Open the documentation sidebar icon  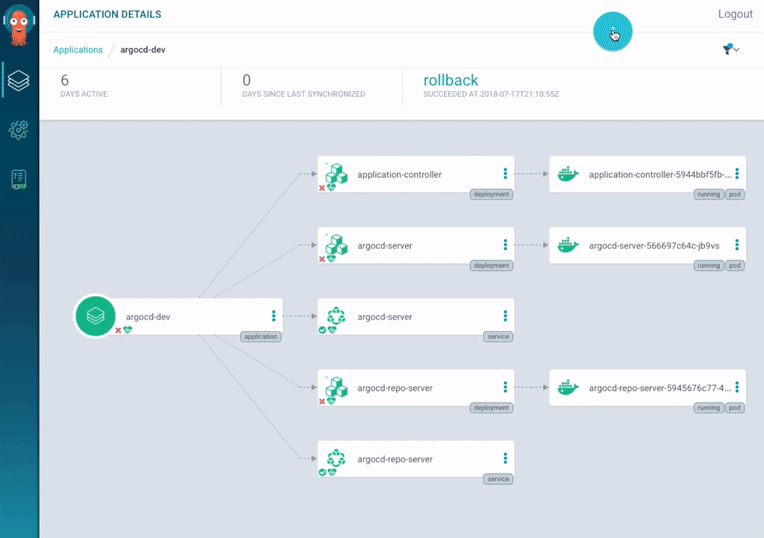pos(19,180)
